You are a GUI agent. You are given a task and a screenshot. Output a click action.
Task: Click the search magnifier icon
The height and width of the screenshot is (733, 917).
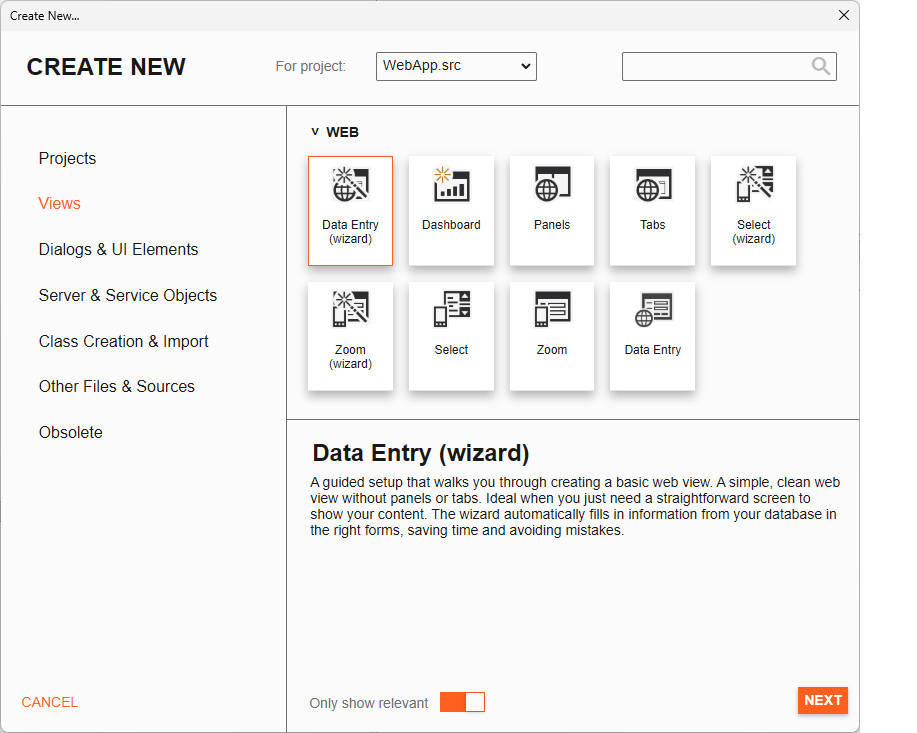point(821,66)
